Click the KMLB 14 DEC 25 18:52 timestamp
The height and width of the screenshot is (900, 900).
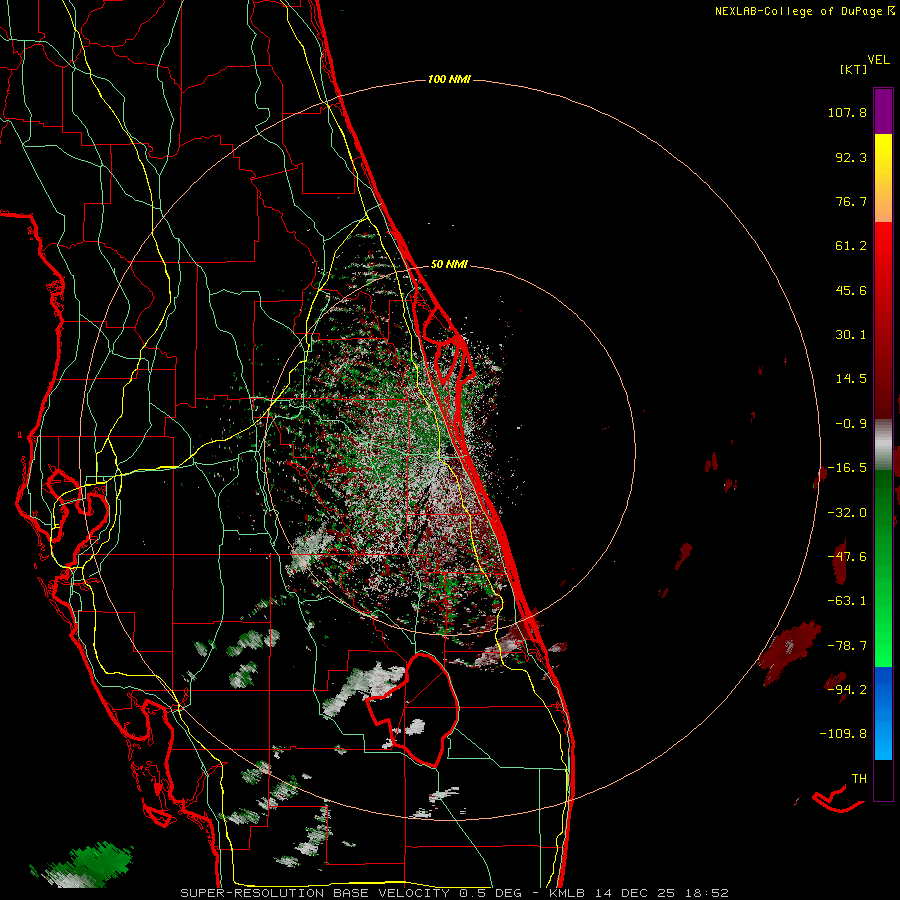tap(638, 893)
